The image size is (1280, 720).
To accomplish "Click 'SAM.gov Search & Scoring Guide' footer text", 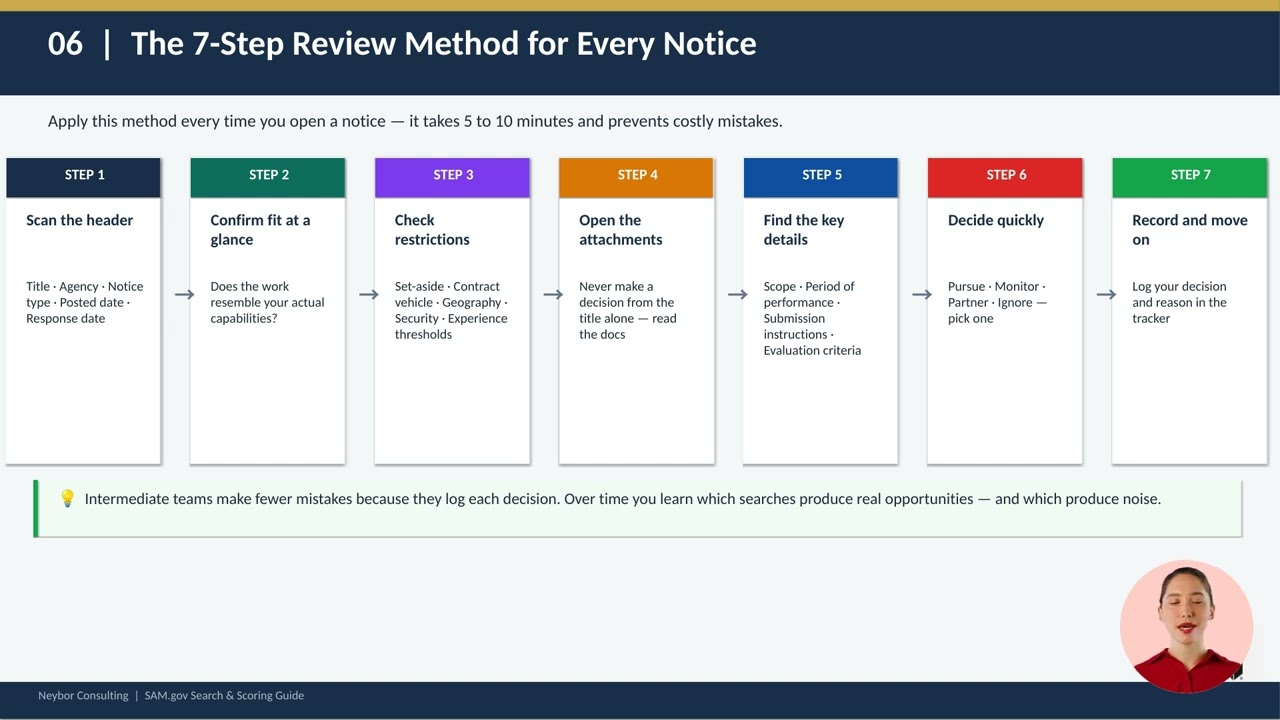I will (224, 695).
